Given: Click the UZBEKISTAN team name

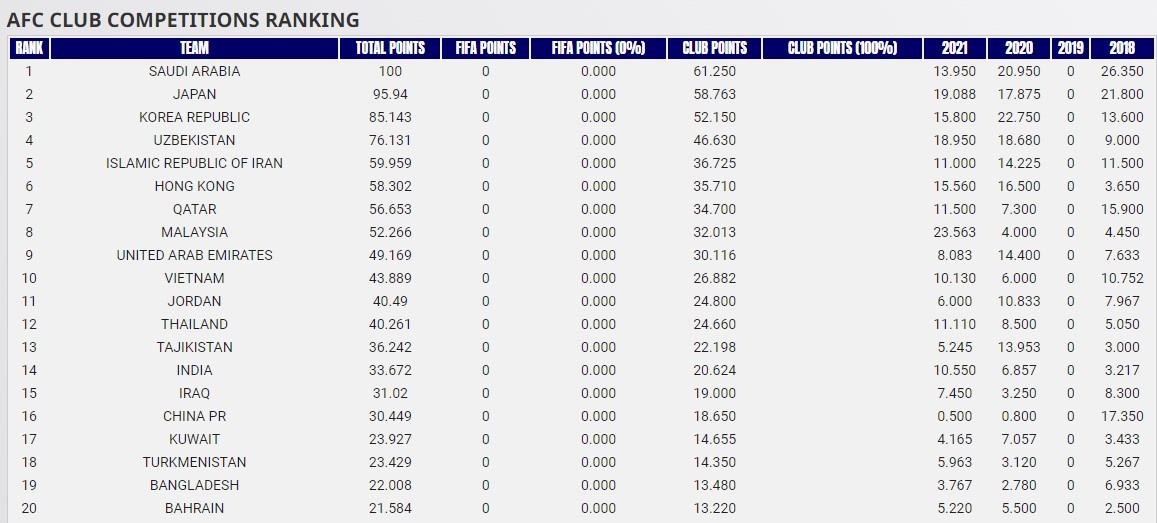Looking at the screenshot, I should click(x=194, y=140).
